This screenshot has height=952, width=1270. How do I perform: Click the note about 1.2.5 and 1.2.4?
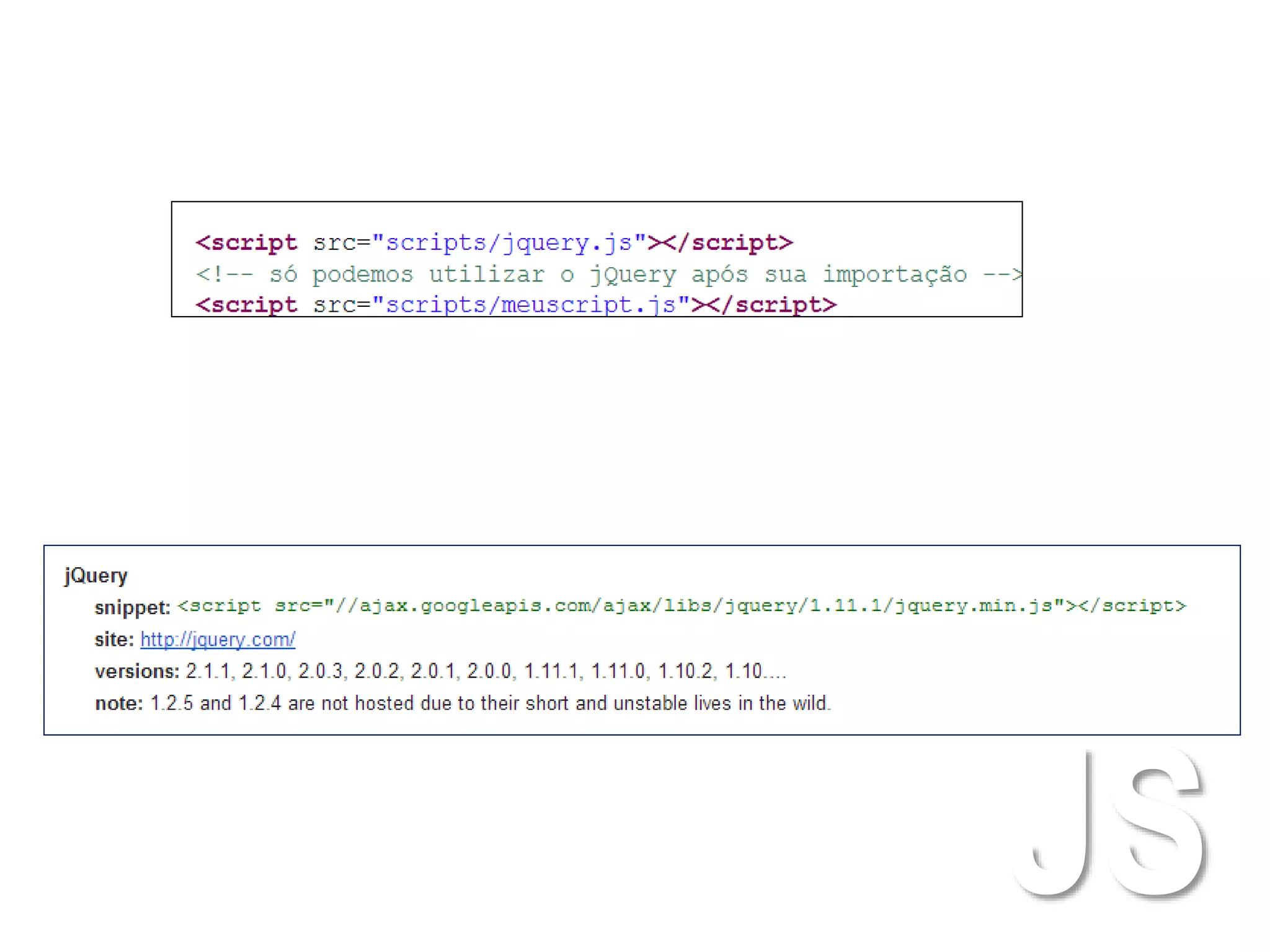490,703
